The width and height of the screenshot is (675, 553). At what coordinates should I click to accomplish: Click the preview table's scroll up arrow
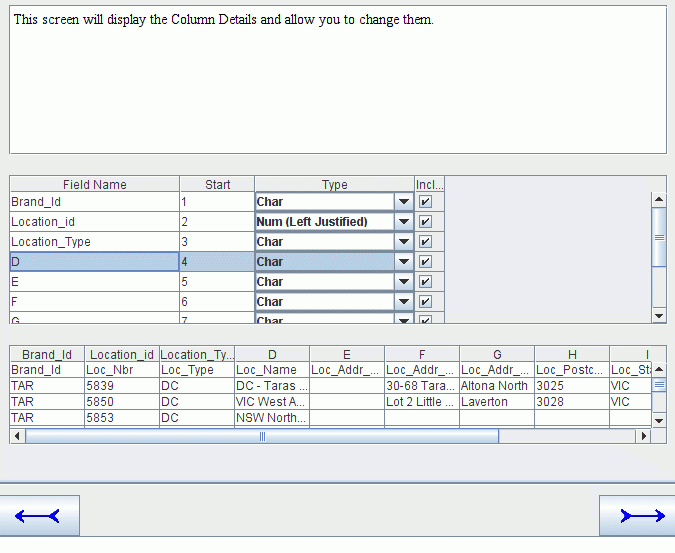(659, 369)
